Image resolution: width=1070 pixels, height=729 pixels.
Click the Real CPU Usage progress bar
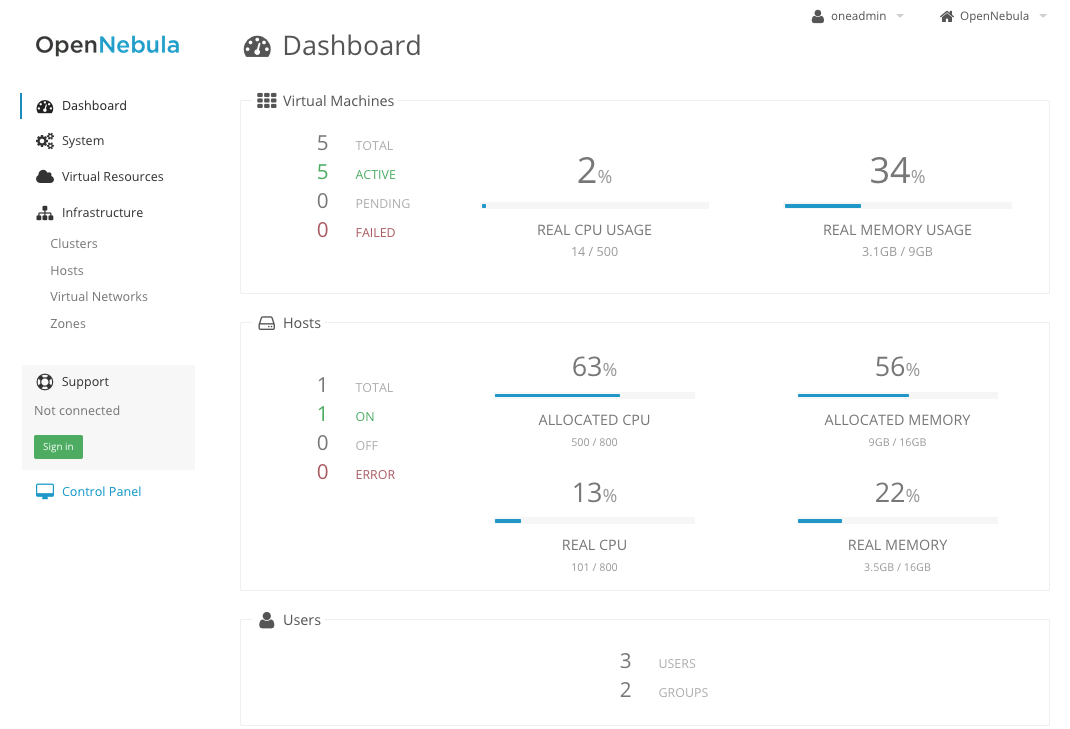(595, 205)
